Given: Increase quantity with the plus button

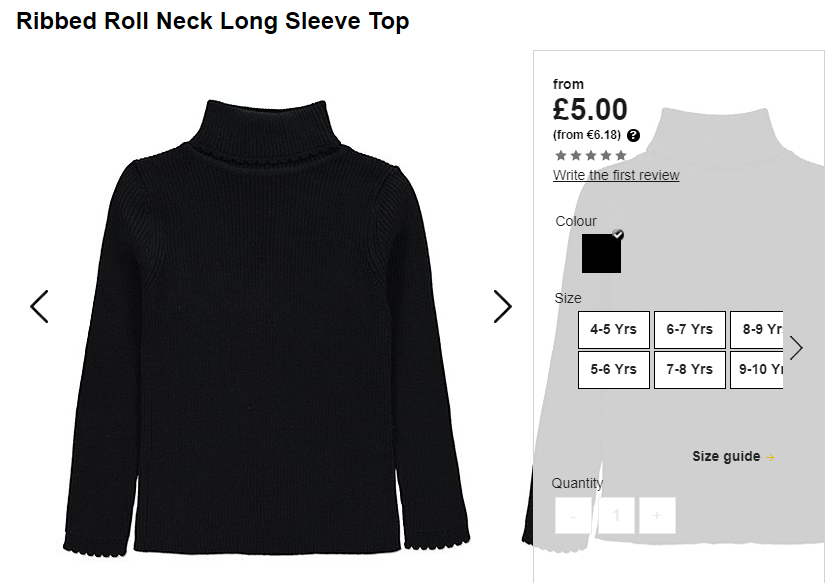Looking at the screenshot, I should pos(657,515).
